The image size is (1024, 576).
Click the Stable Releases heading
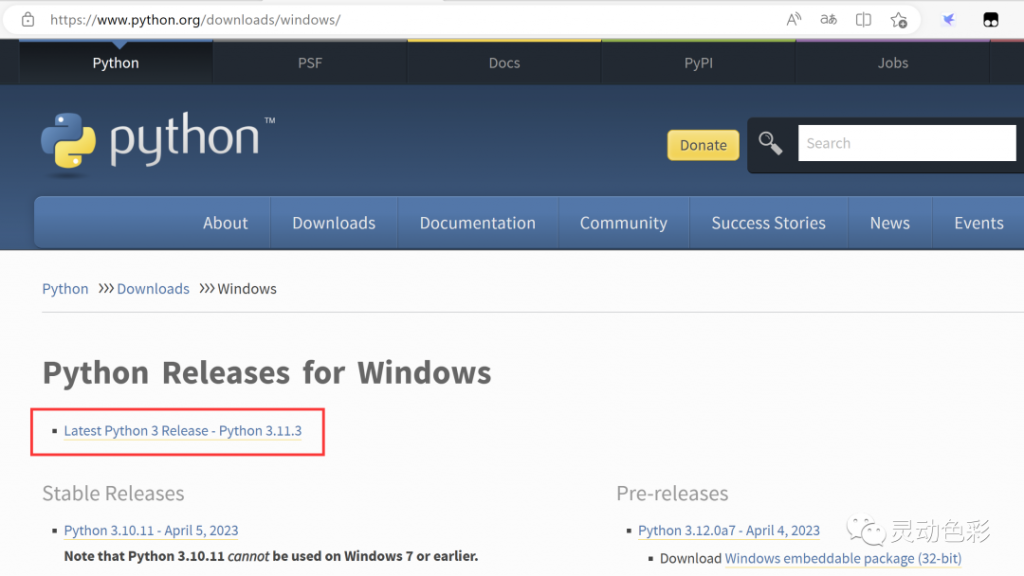[114, 493]
